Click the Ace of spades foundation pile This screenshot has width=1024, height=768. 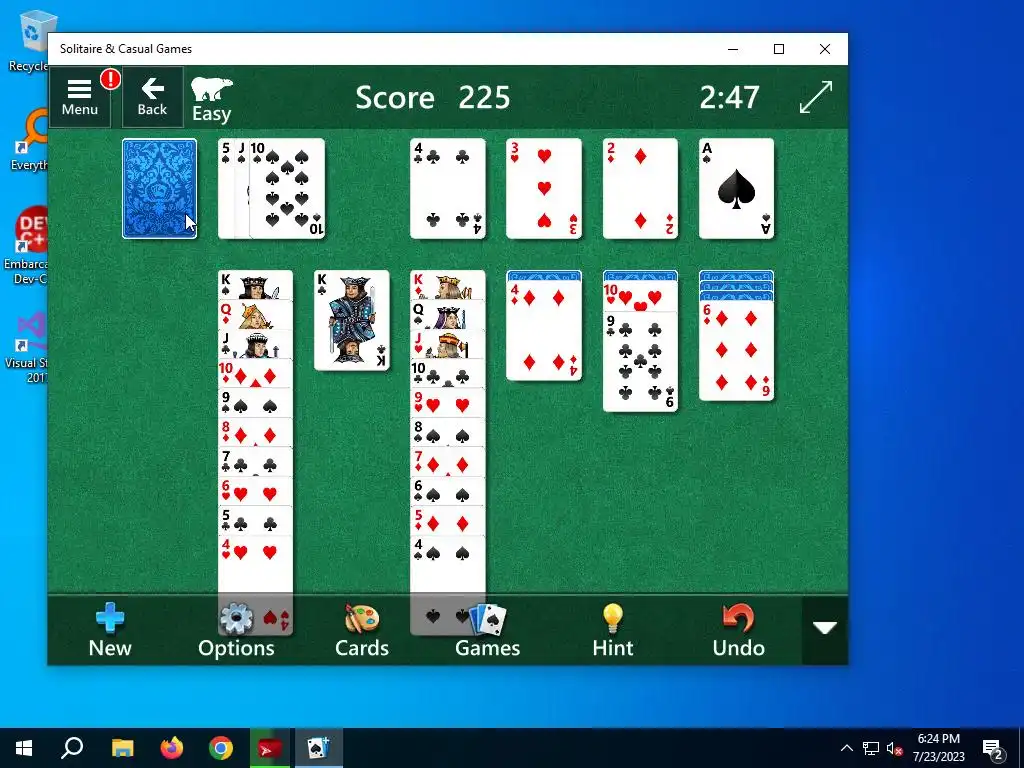(736, 188)
